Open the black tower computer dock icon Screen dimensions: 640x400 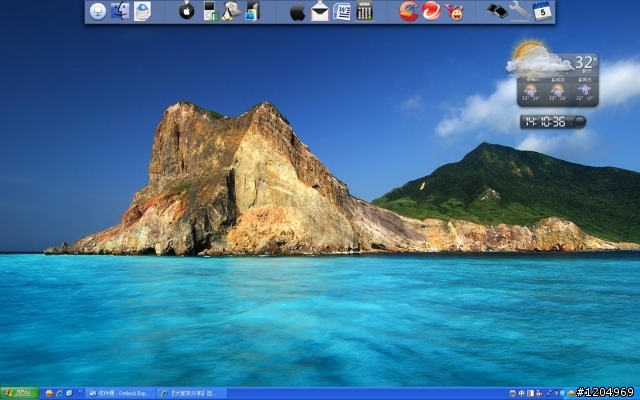(253, 11)
